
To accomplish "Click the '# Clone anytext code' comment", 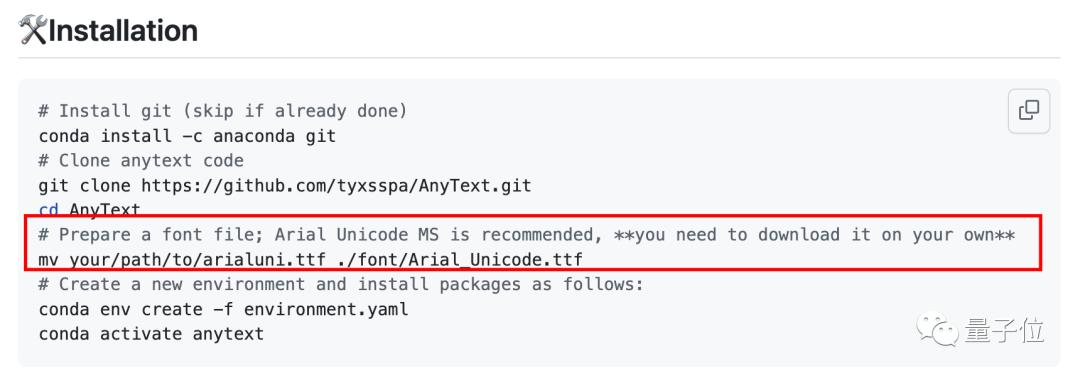I will click(141, 161).
